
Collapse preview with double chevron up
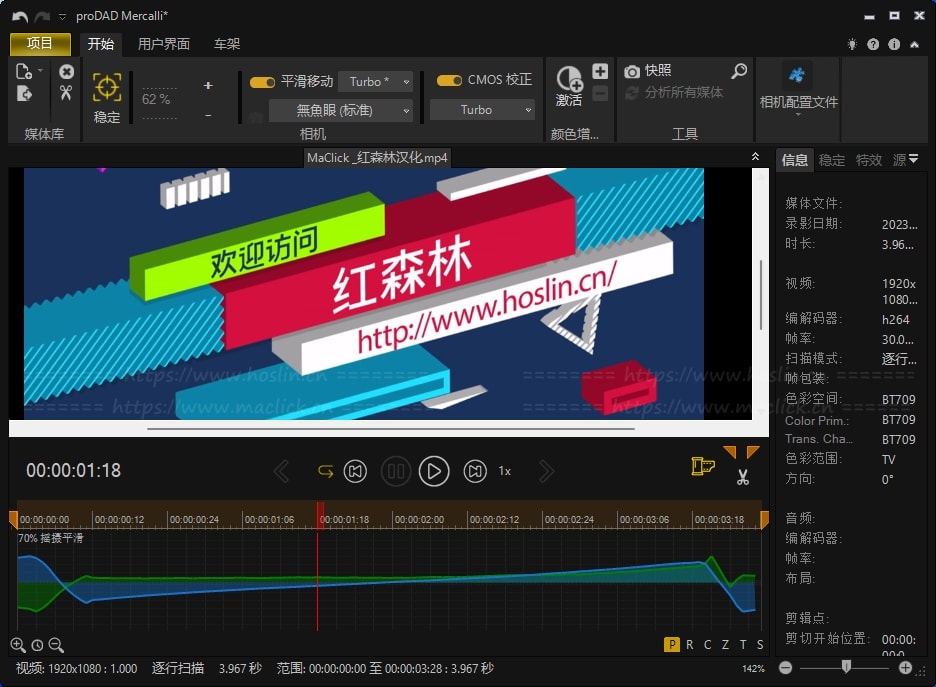[755, 156]
